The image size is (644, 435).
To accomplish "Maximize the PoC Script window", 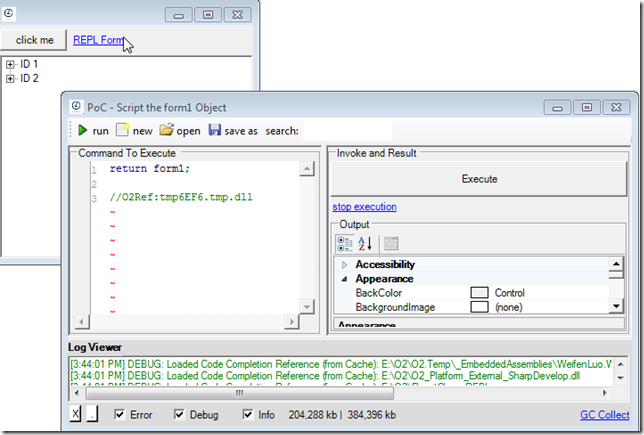I will [x=586, y=107].
